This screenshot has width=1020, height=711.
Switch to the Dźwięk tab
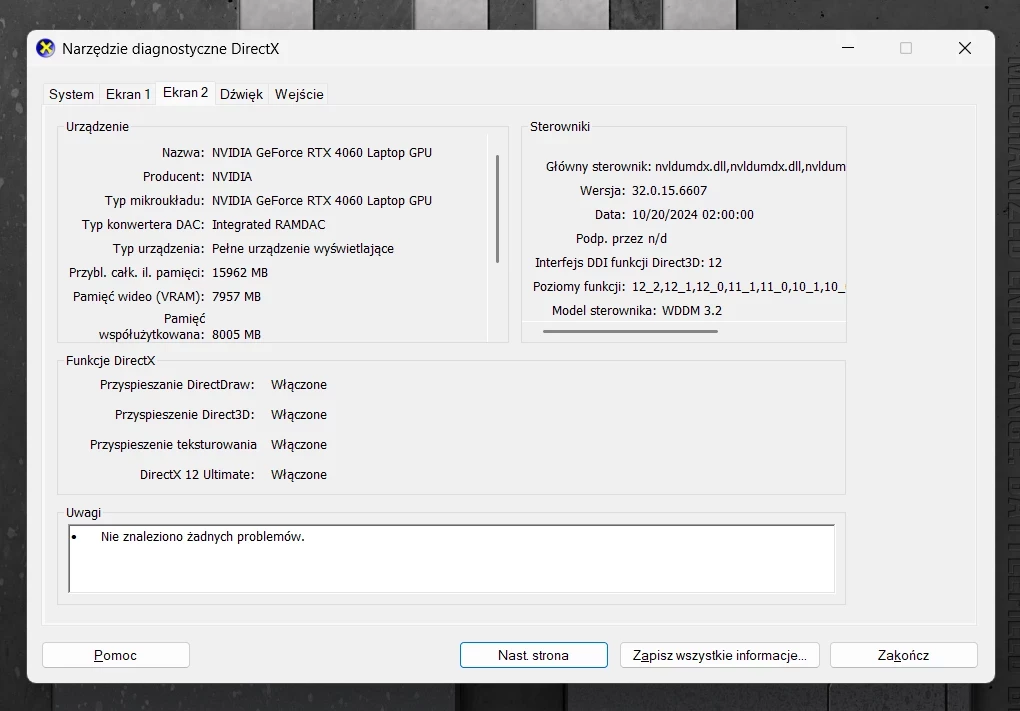pyautogui.click(x=241, y=94)
